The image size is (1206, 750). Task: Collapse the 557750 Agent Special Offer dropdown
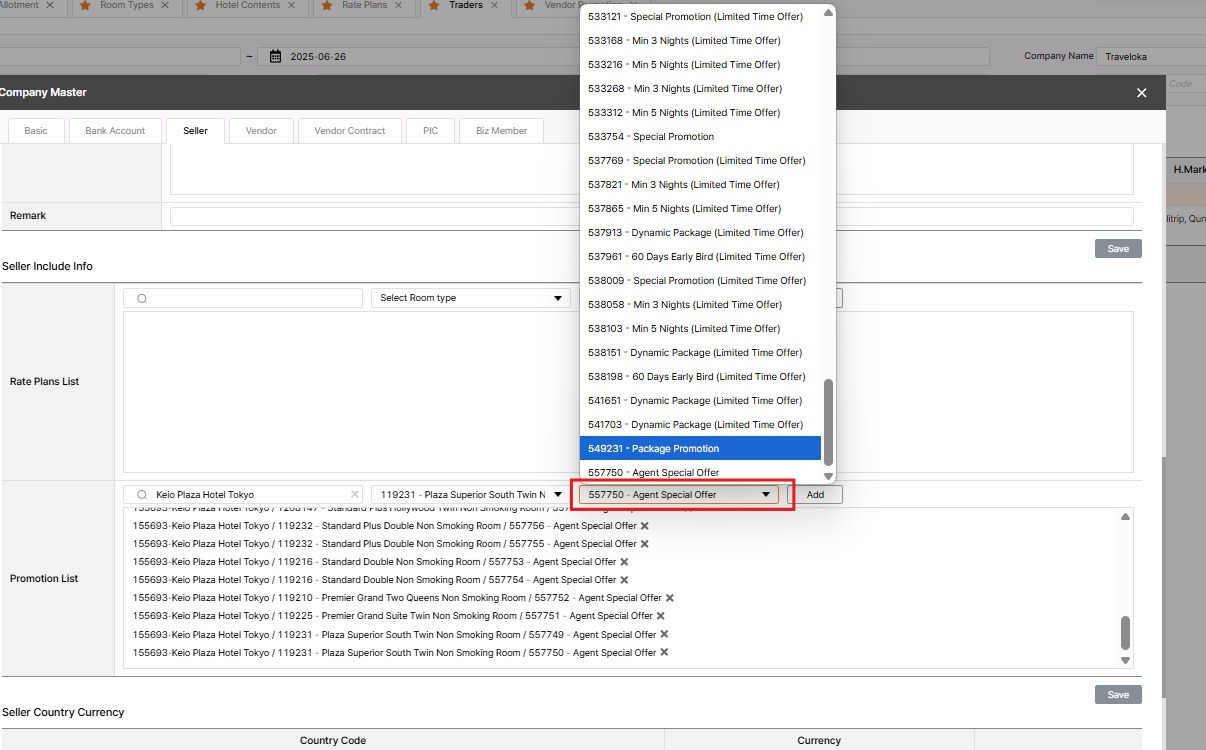[765, 495]
